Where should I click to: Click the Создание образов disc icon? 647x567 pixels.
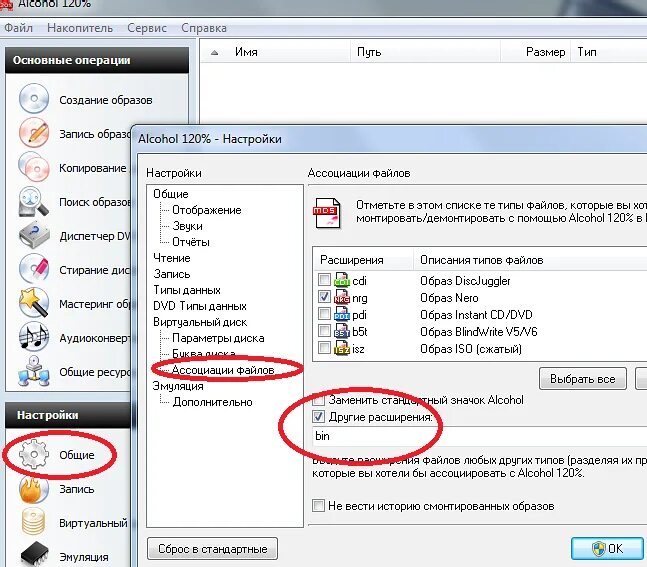pyautogui.click(x=34, y=98)
